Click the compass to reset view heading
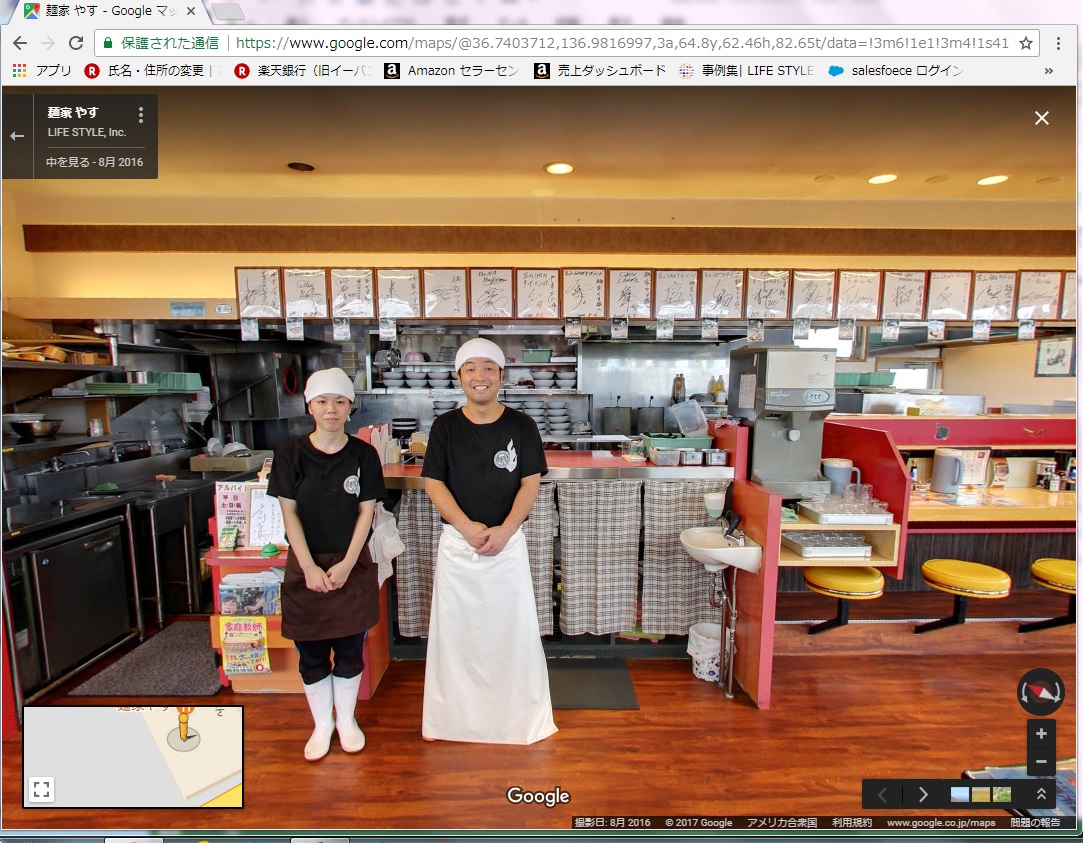 click(x=1040, y=692)
